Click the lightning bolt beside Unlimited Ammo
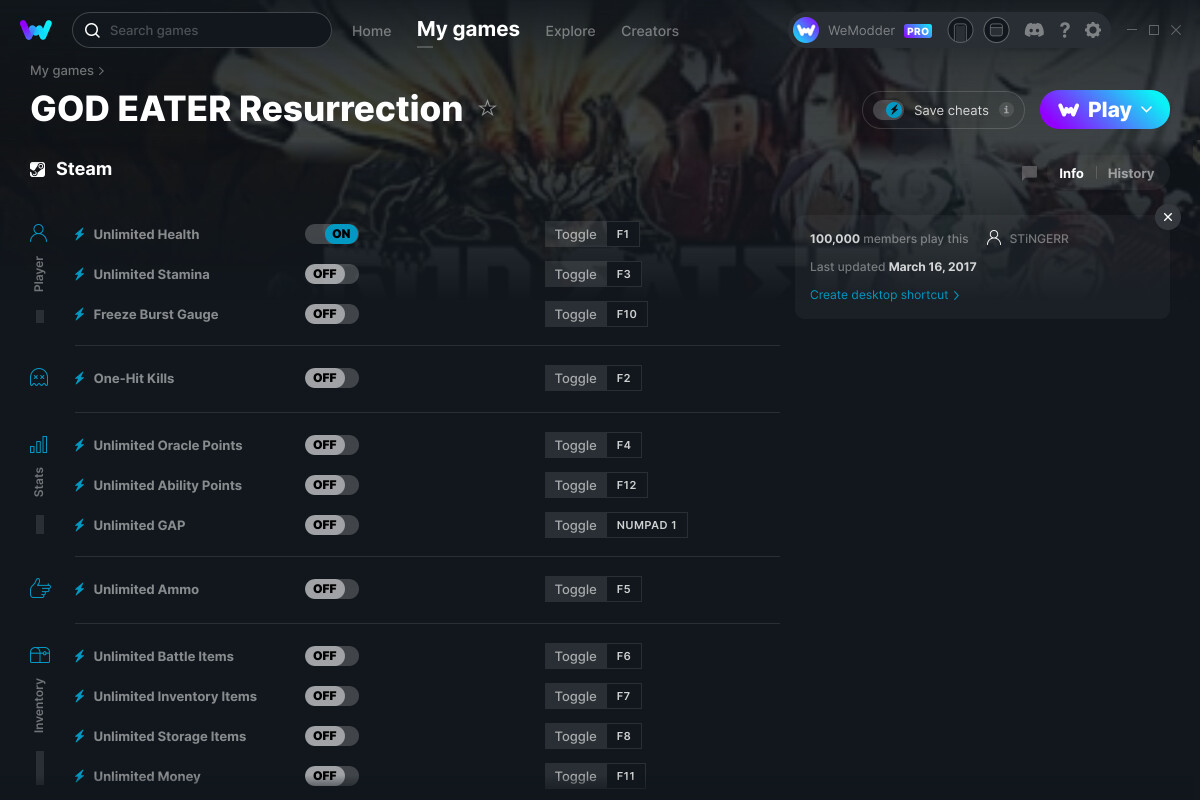Screen dimensions: 1200x800 pos(80,589)
